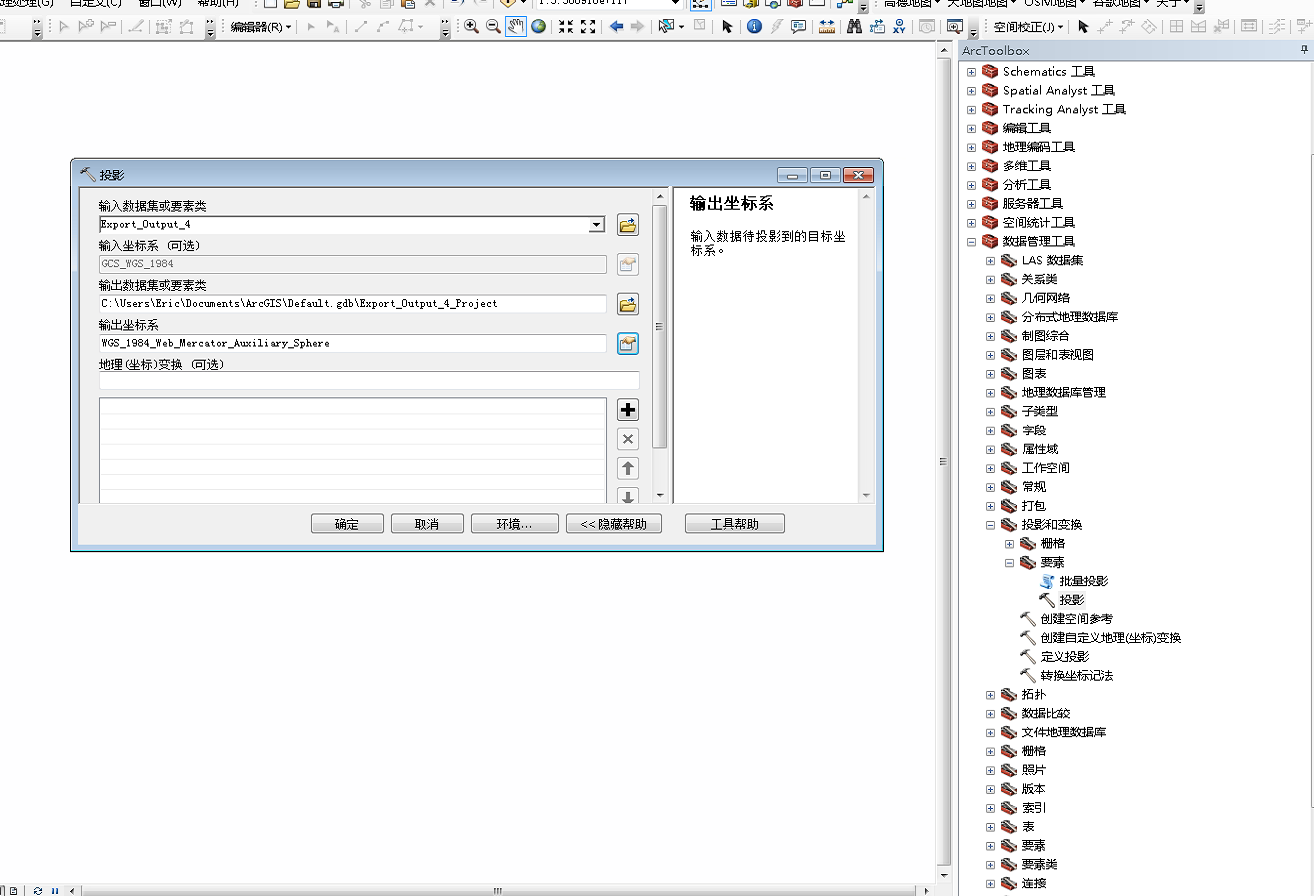This screenshot has height=896, width=1314.
Task: Click the Full Extent globe icon
Action: click(x=539, y=27)
